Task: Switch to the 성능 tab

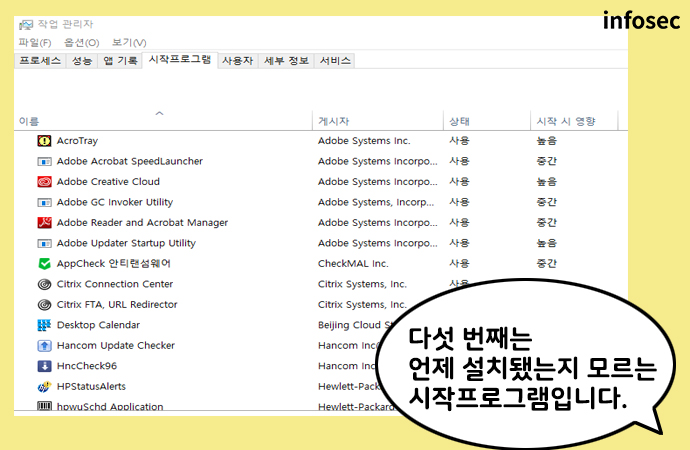Action: coord(81,61)
